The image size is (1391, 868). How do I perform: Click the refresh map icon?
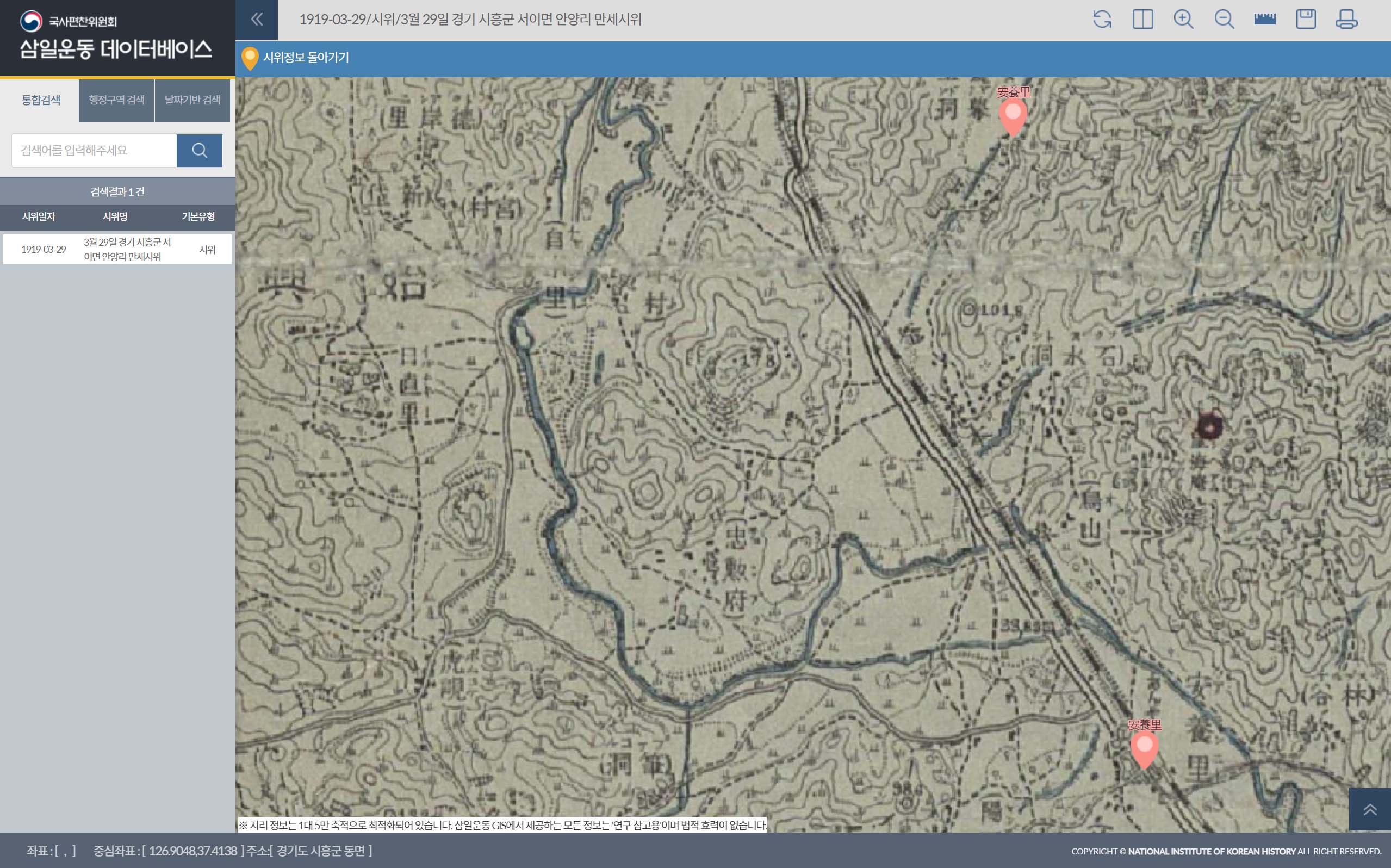click(x=1102, y=20)
